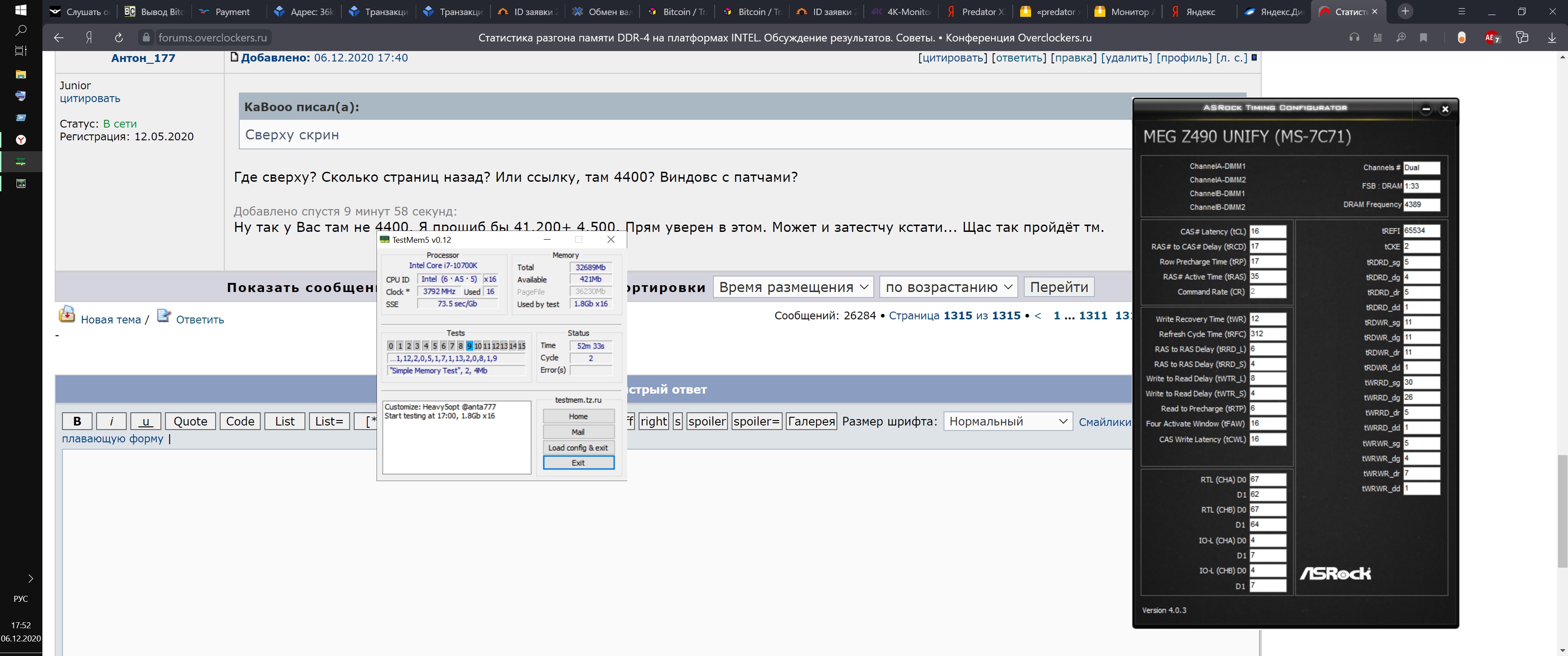
Task: Open the password manager key icon
Action: [1522, 38]
